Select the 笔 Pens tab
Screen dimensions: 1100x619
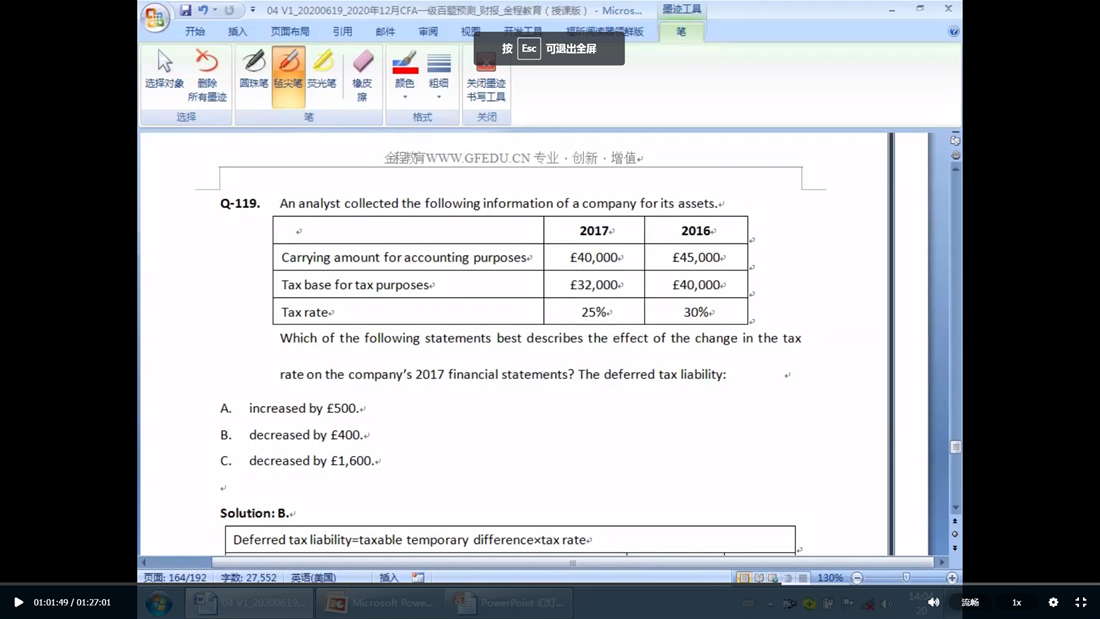click(x=681, y=32)
